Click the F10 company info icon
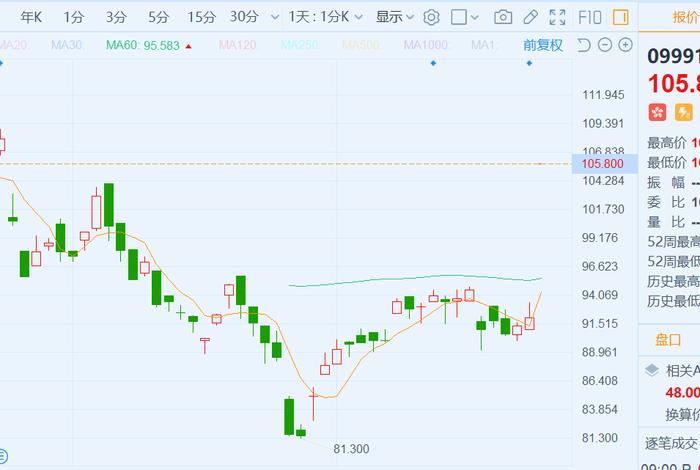The width and height of the screenshot is (700, 470). click(x=590, y=17)
